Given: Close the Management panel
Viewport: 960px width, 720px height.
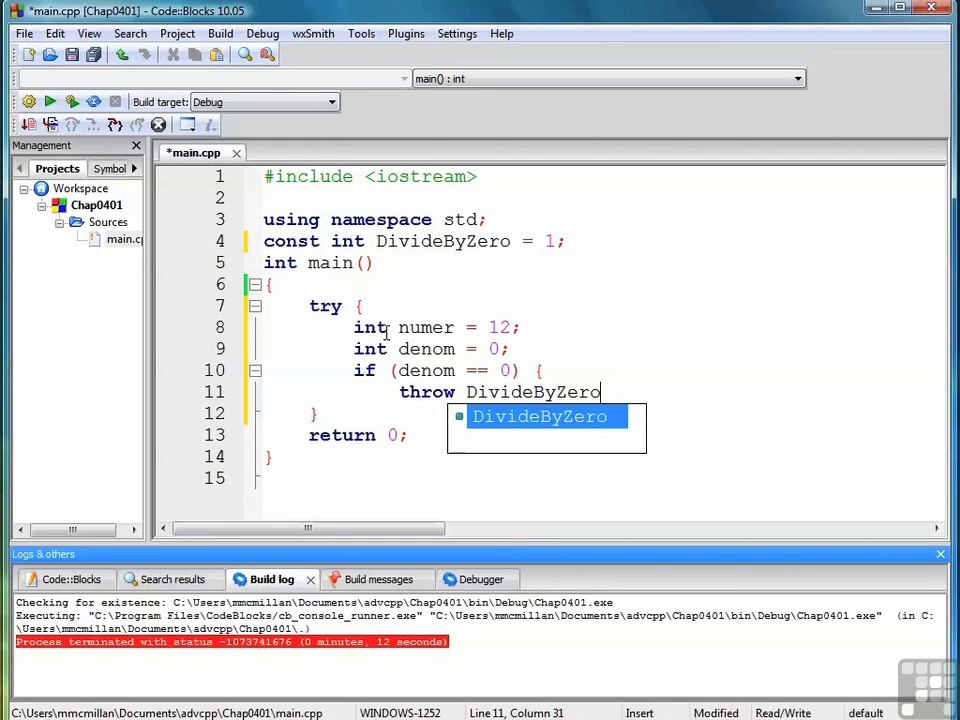Looking at the screenshot, I should pos(137,146).
